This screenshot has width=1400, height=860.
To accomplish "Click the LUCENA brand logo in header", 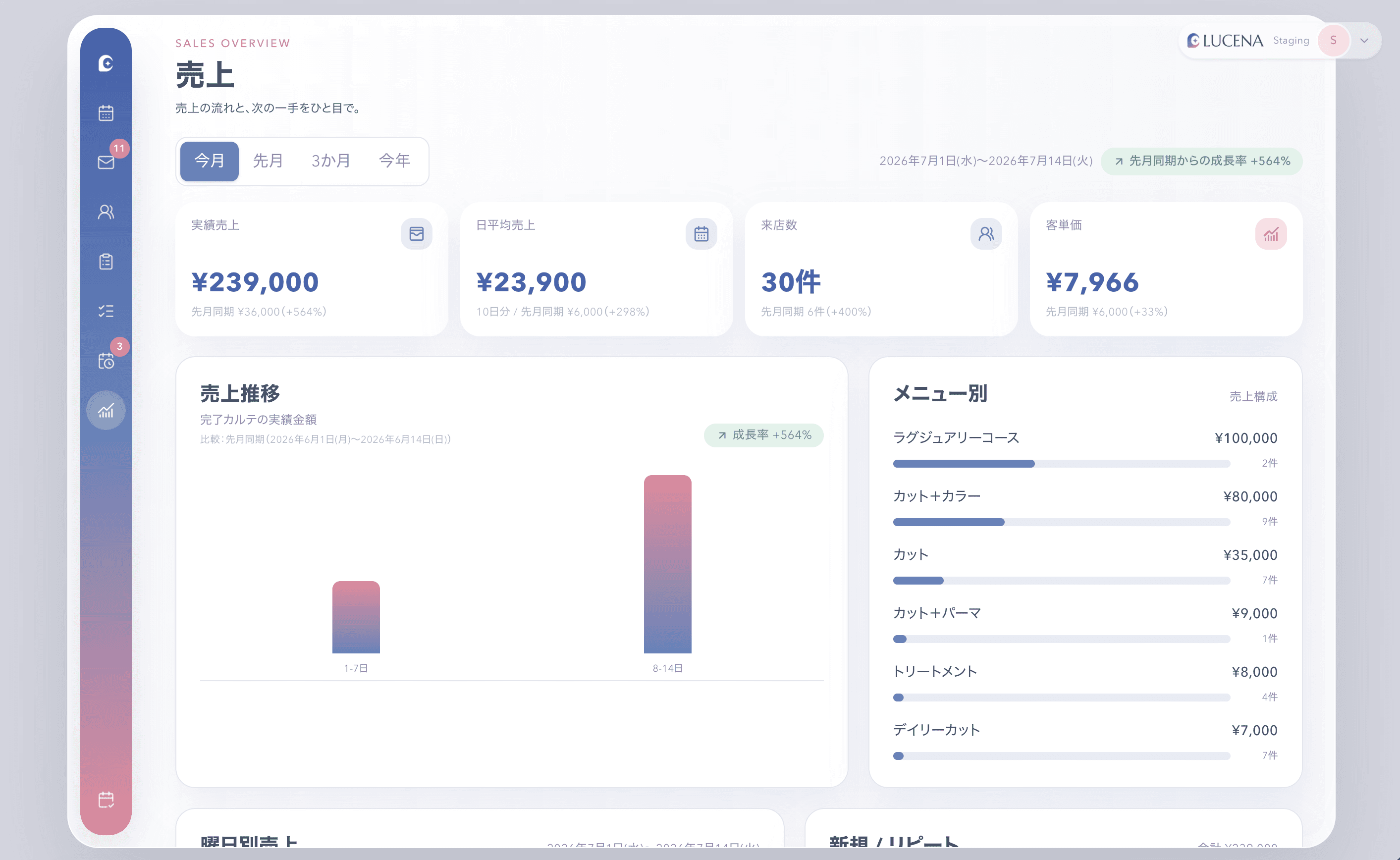I will point(1225,41).
